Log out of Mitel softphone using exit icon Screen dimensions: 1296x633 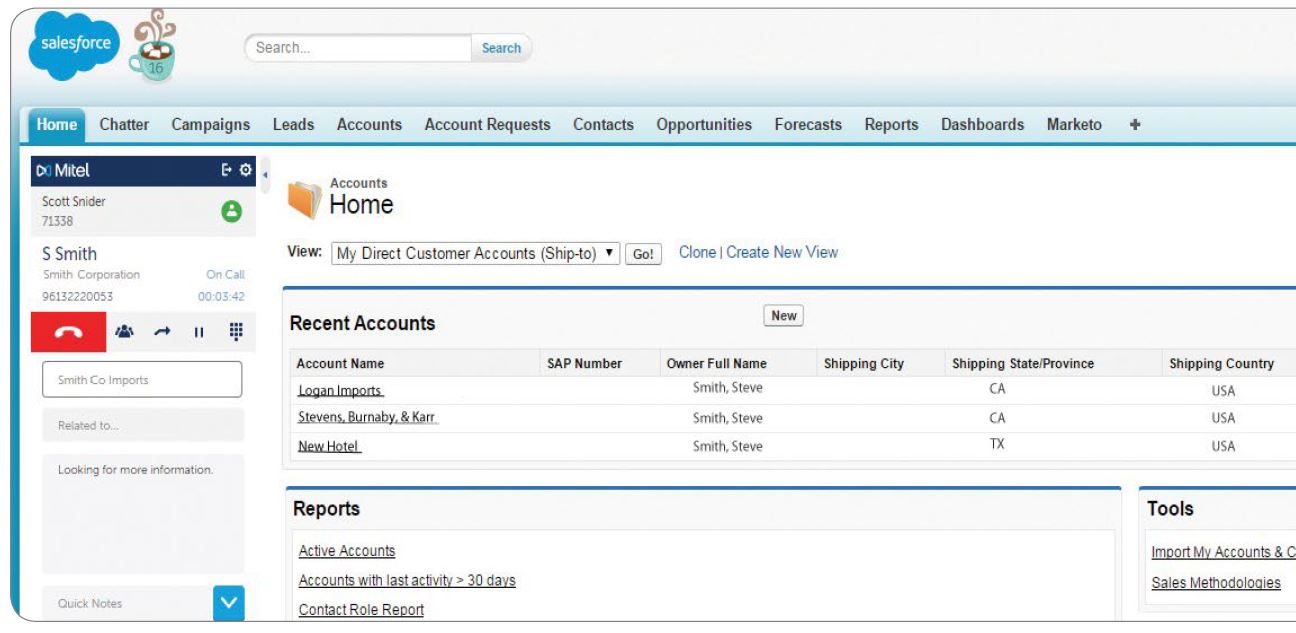click(226, 171)
